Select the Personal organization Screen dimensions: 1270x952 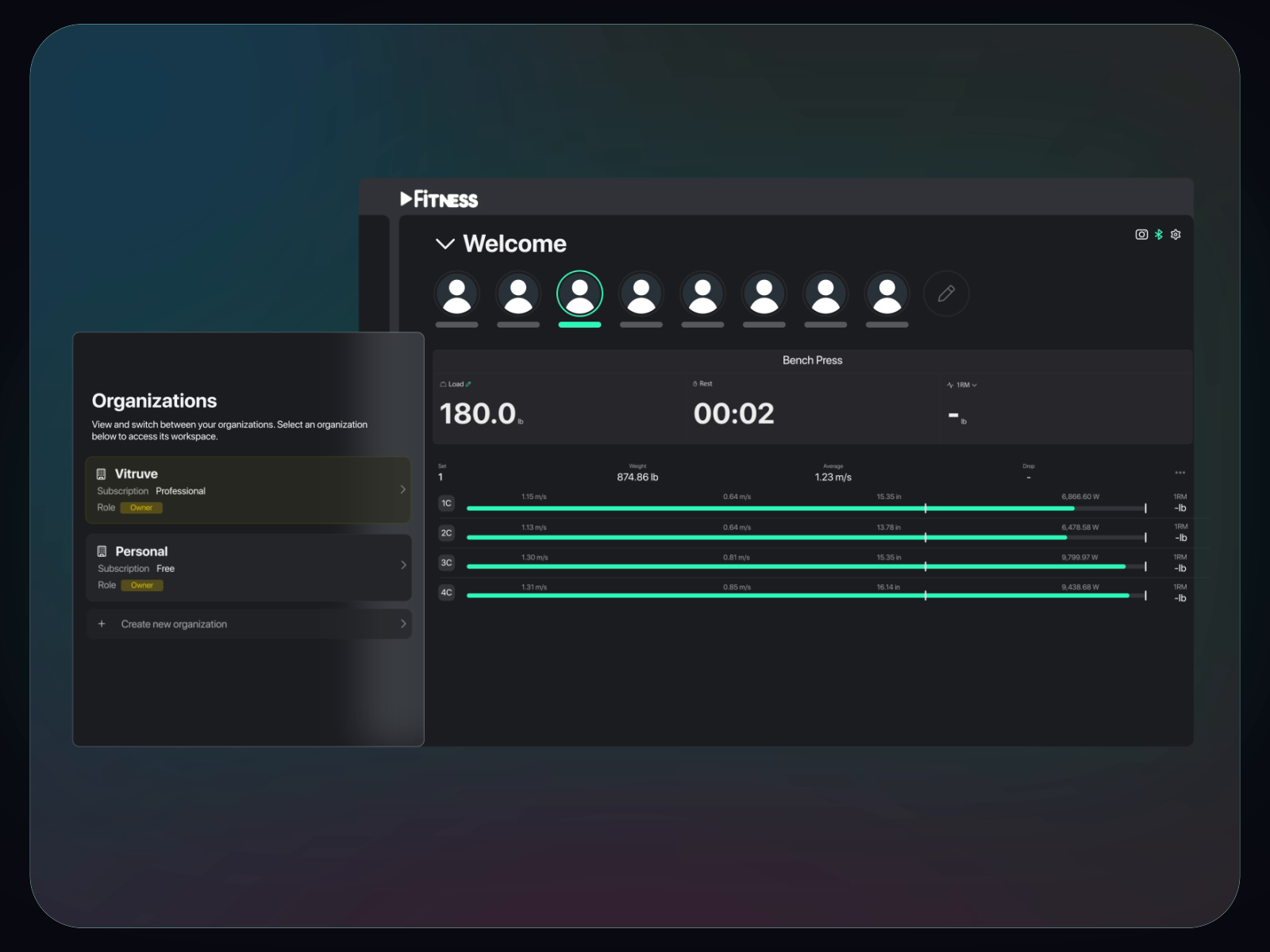point(248,567)
